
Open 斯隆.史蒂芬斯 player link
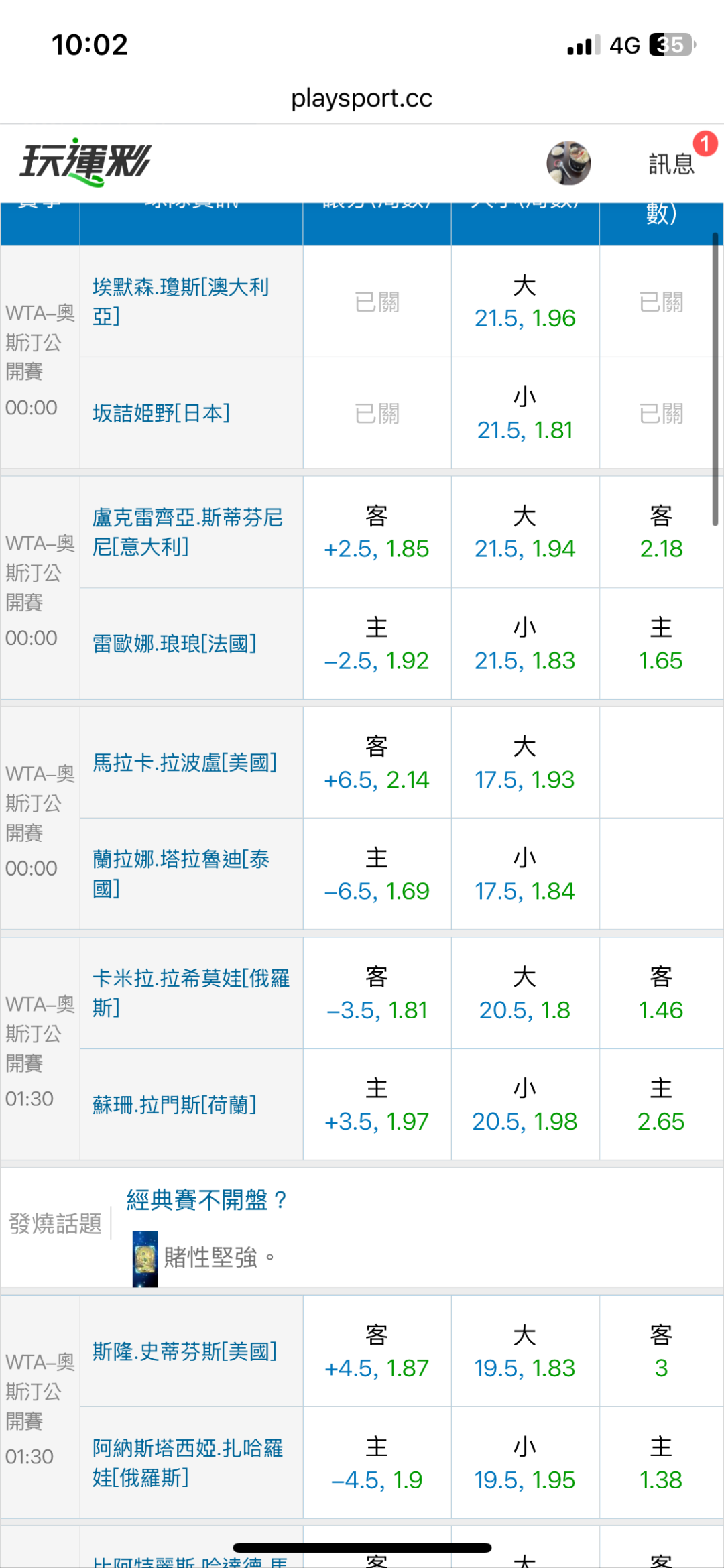click(x=184, y=1351)
